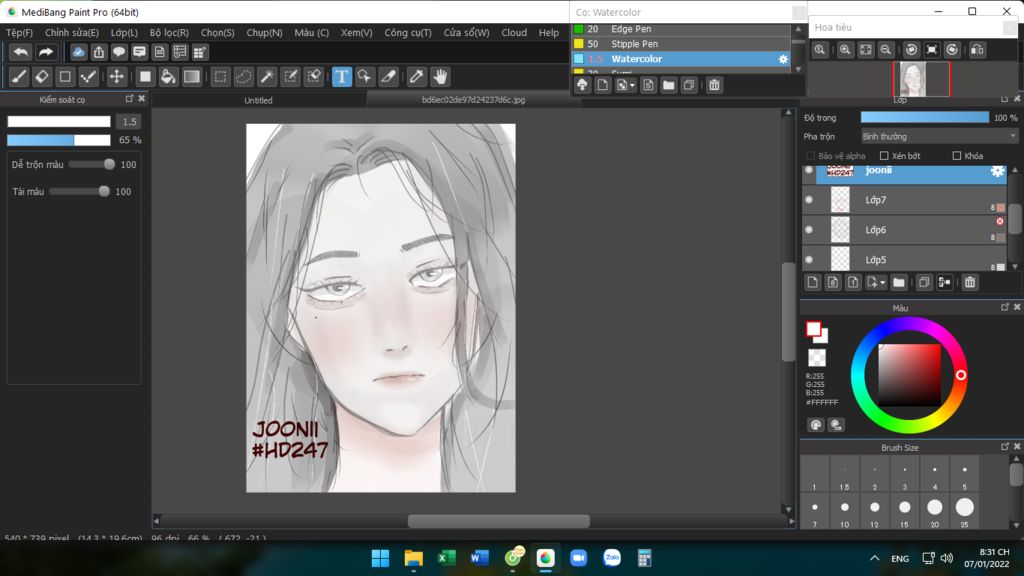Click the Undo arrow
This screenshot has height=576, width=1024.
[21, 52]
